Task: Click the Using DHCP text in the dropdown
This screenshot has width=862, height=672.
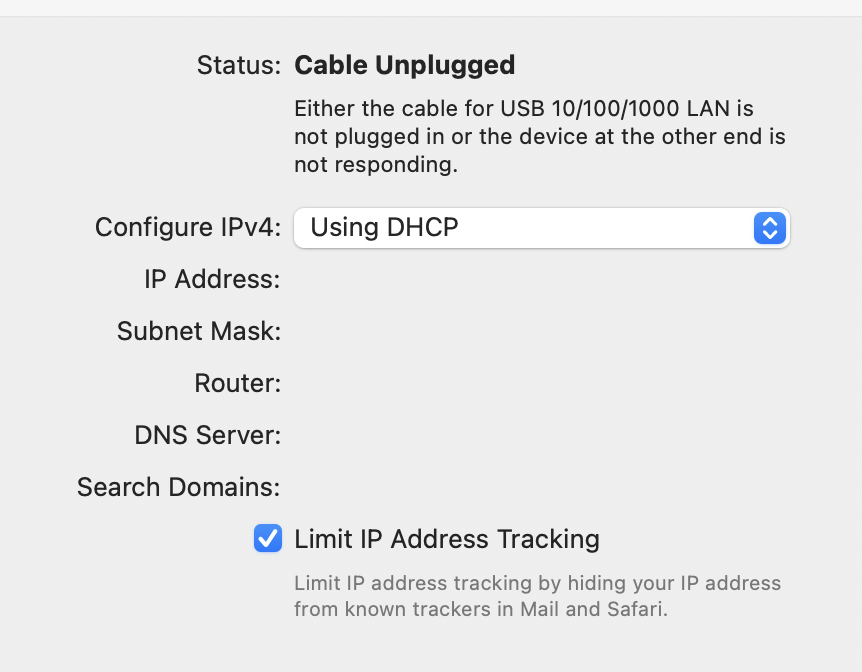Action: [384, 228]
